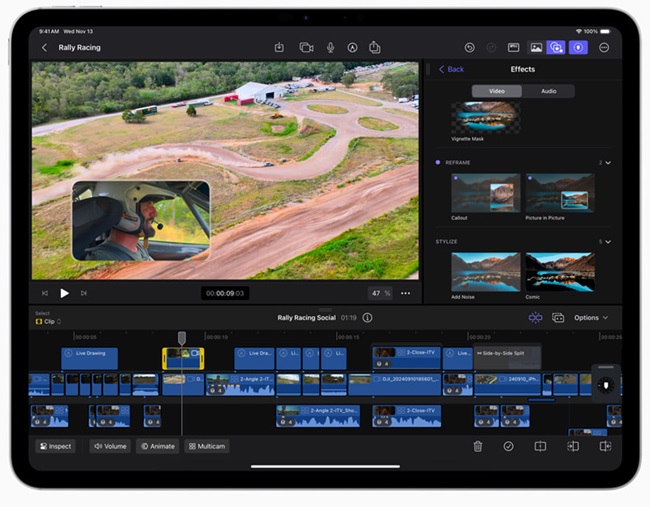
Task: Click the voiceover microphone icon in top toolbar
Action: (x=330, y=47)
